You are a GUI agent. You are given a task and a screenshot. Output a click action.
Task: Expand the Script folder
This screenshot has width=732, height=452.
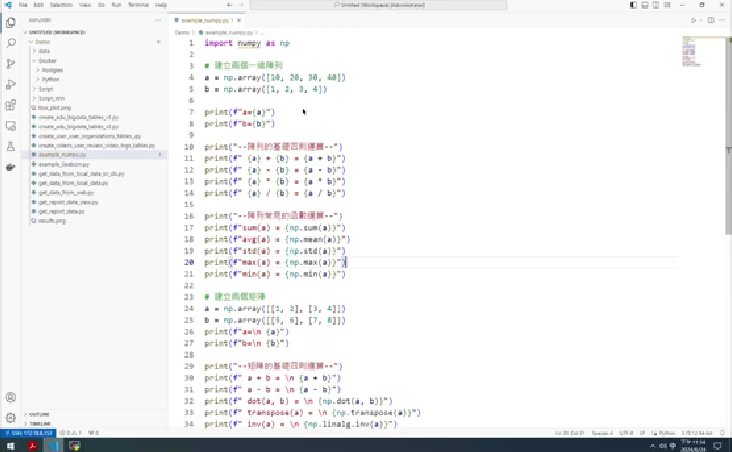[x=45, y=89]
